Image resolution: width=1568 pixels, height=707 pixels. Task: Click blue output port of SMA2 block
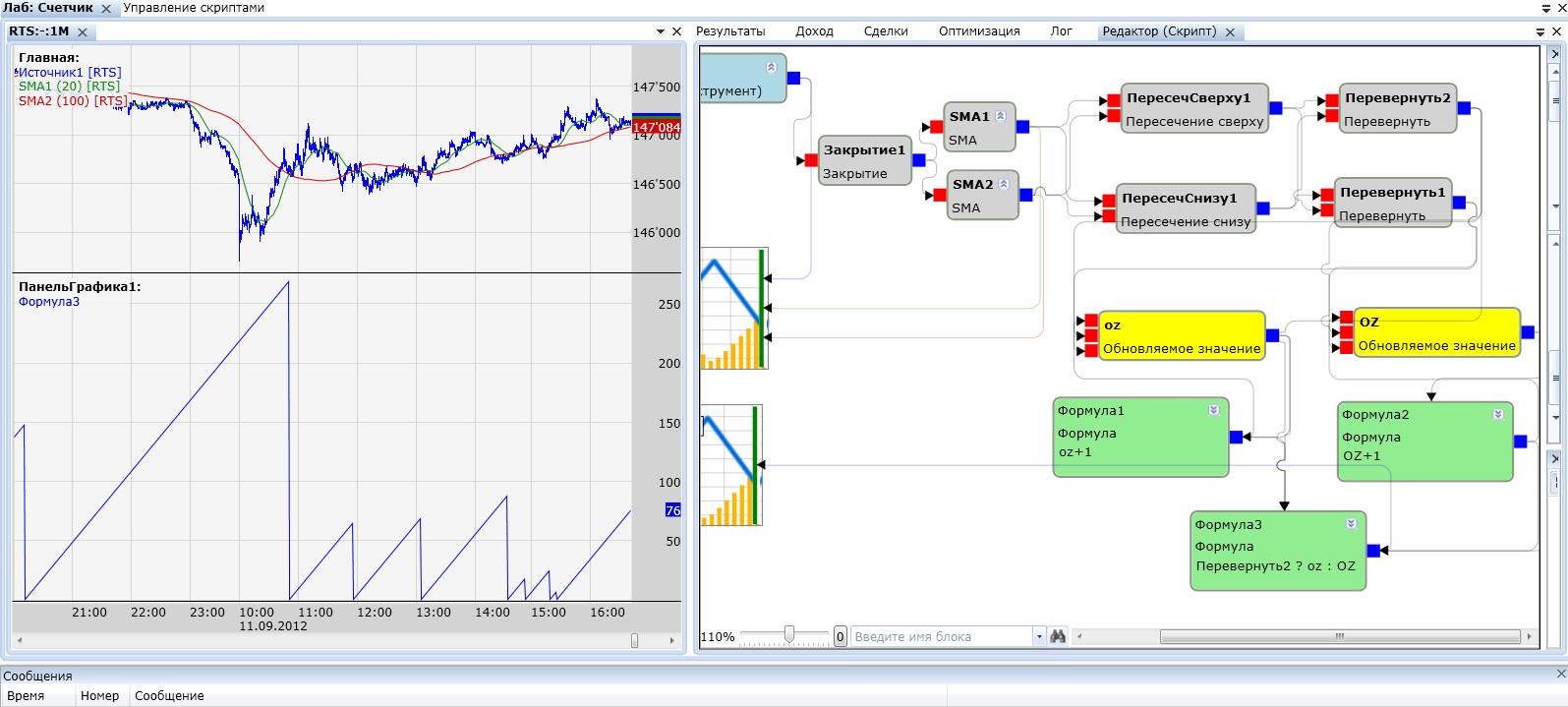point(1025,195)
